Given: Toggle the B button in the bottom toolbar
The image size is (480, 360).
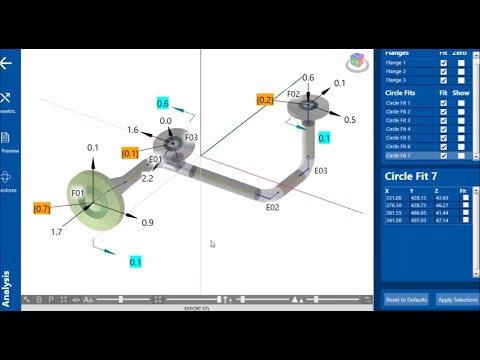Looking at the screenshot, I should click(x=39, y=299).
